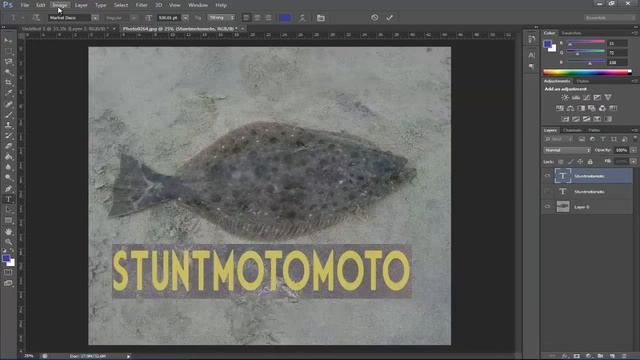
Task: Click left align text button
Action: coord(246,18)
